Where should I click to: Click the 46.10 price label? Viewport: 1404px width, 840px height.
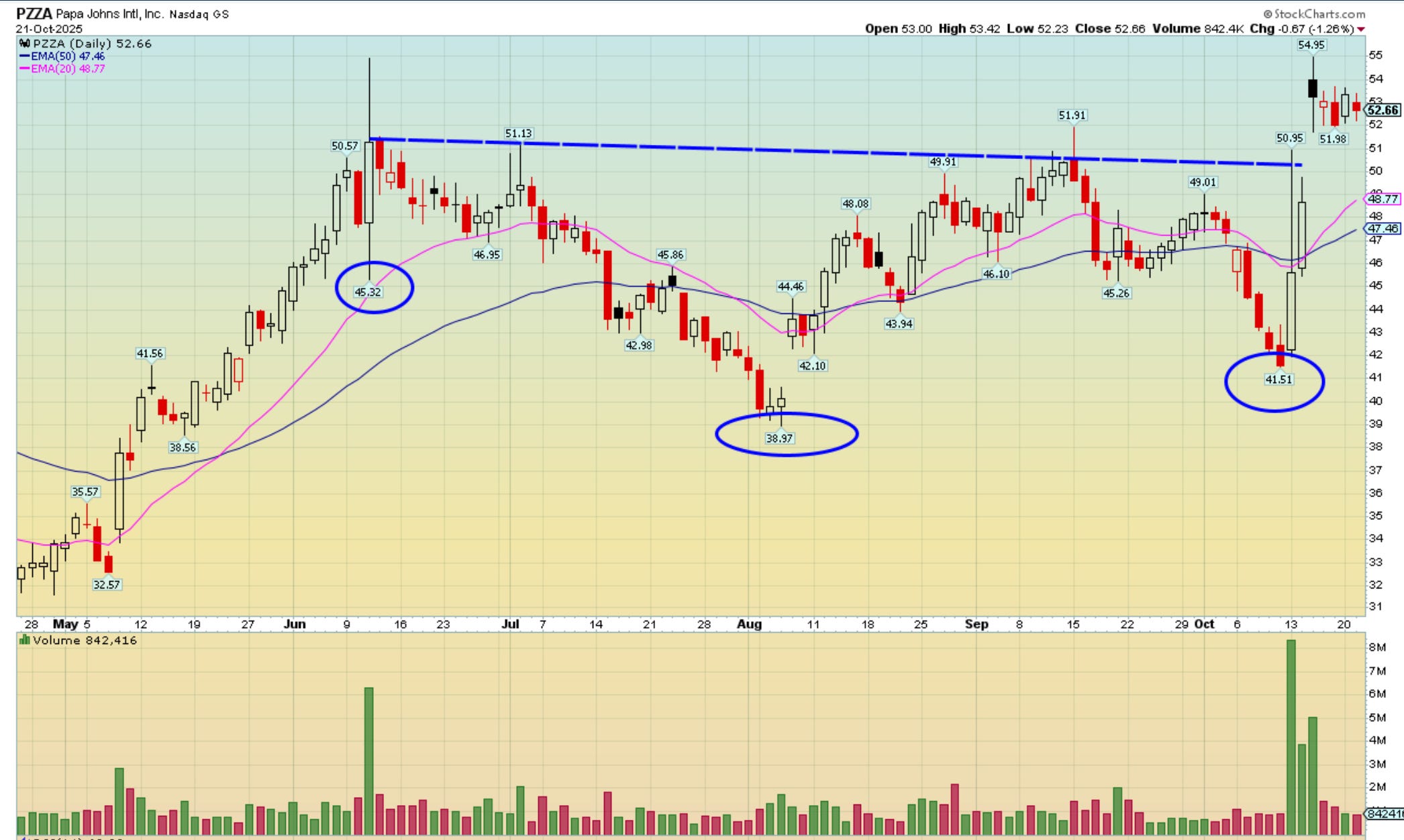click(x=996, y=274)
